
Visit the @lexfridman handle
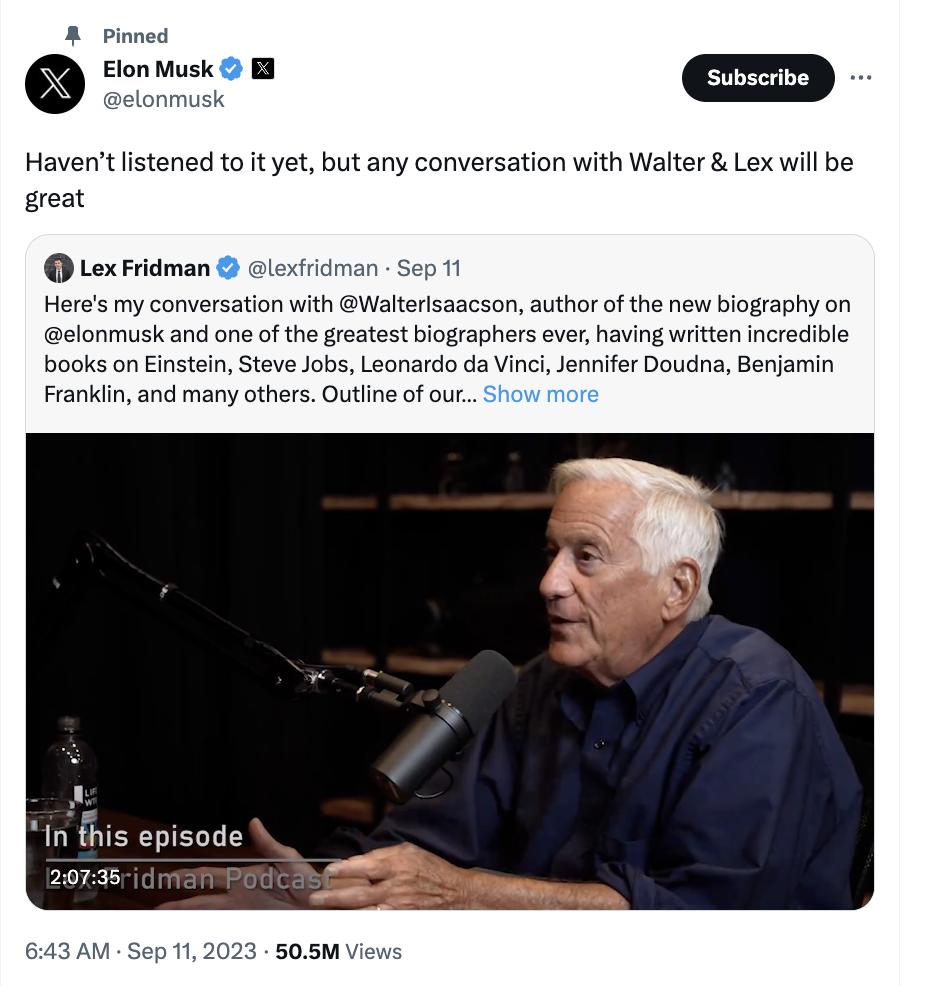tap(312, 268)
